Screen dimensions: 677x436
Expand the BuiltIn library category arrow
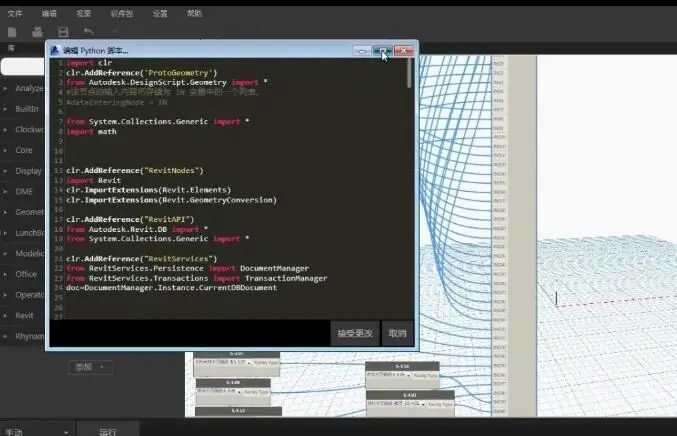tap(5, 109)
